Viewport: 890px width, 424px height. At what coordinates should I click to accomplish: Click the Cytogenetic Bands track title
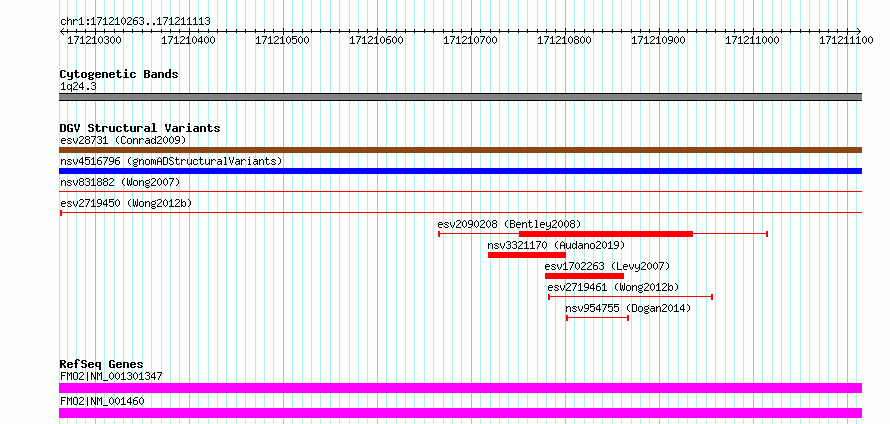click(x=119, y=74)
